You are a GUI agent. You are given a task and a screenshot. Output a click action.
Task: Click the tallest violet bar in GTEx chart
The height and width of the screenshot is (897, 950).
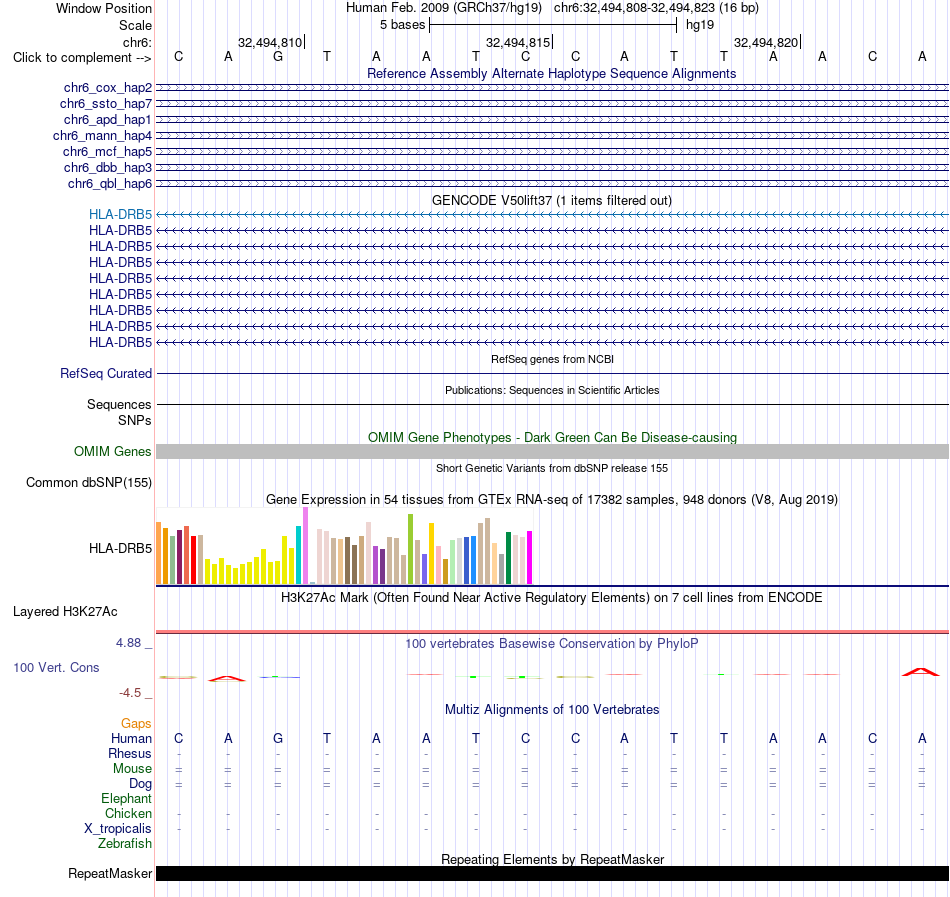pos(305,546)
